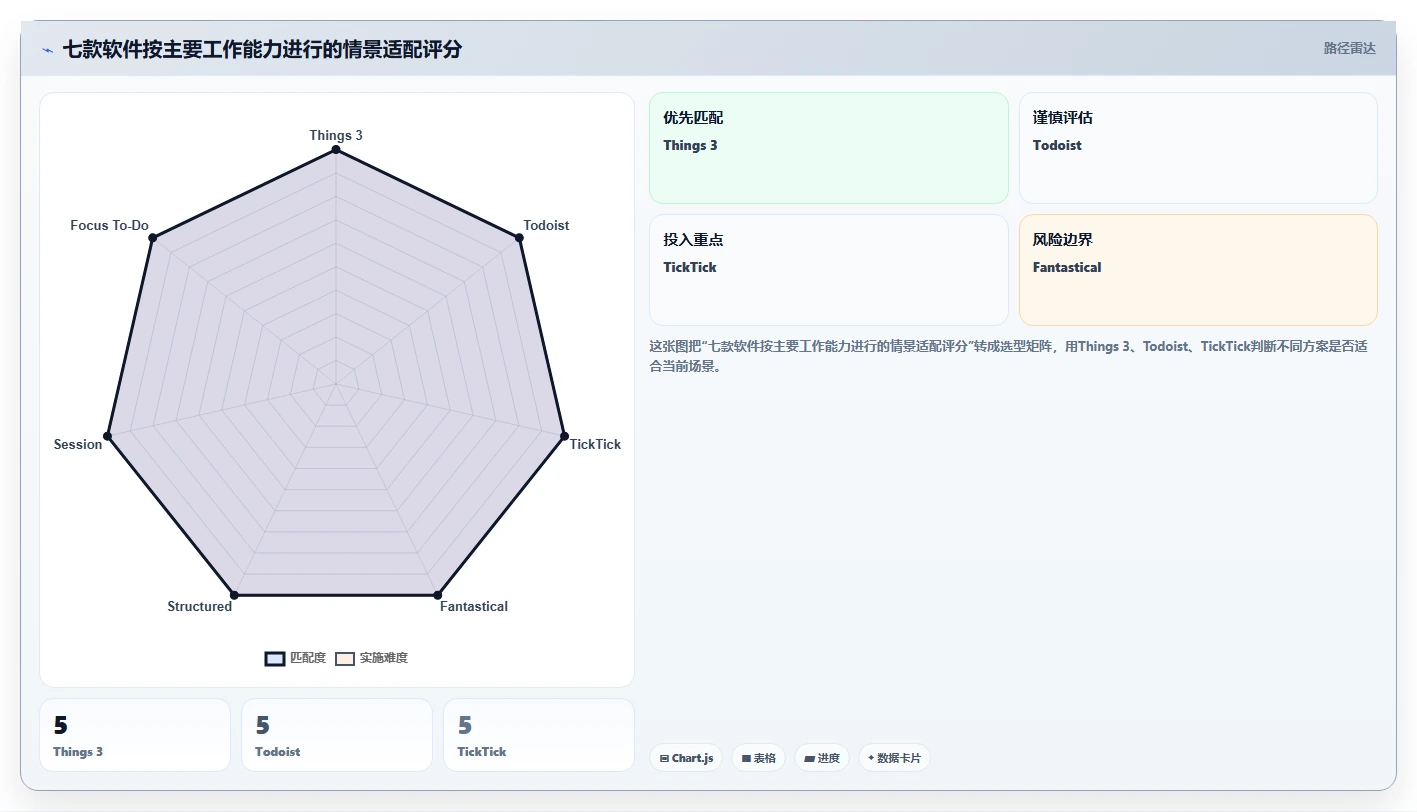Click the 进度 tag chip
Viewport: 1417px width, 812px height.
(822, 758)
